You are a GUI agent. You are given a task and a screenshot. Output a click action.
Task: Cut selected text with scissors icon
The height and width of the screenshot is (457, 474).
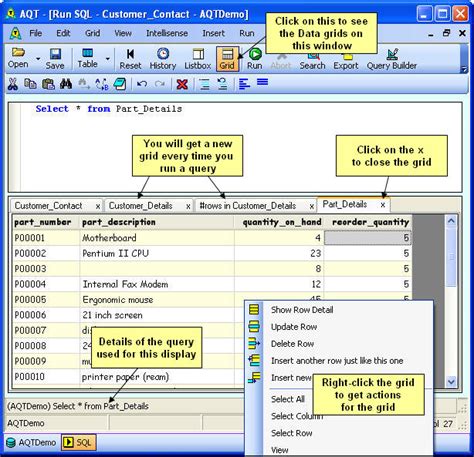click(x=13, y=84)
